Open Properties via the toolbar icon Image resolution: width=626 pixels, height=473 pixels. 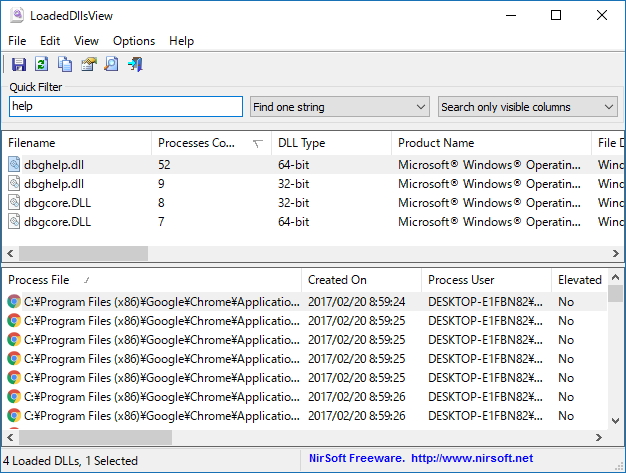88,65
